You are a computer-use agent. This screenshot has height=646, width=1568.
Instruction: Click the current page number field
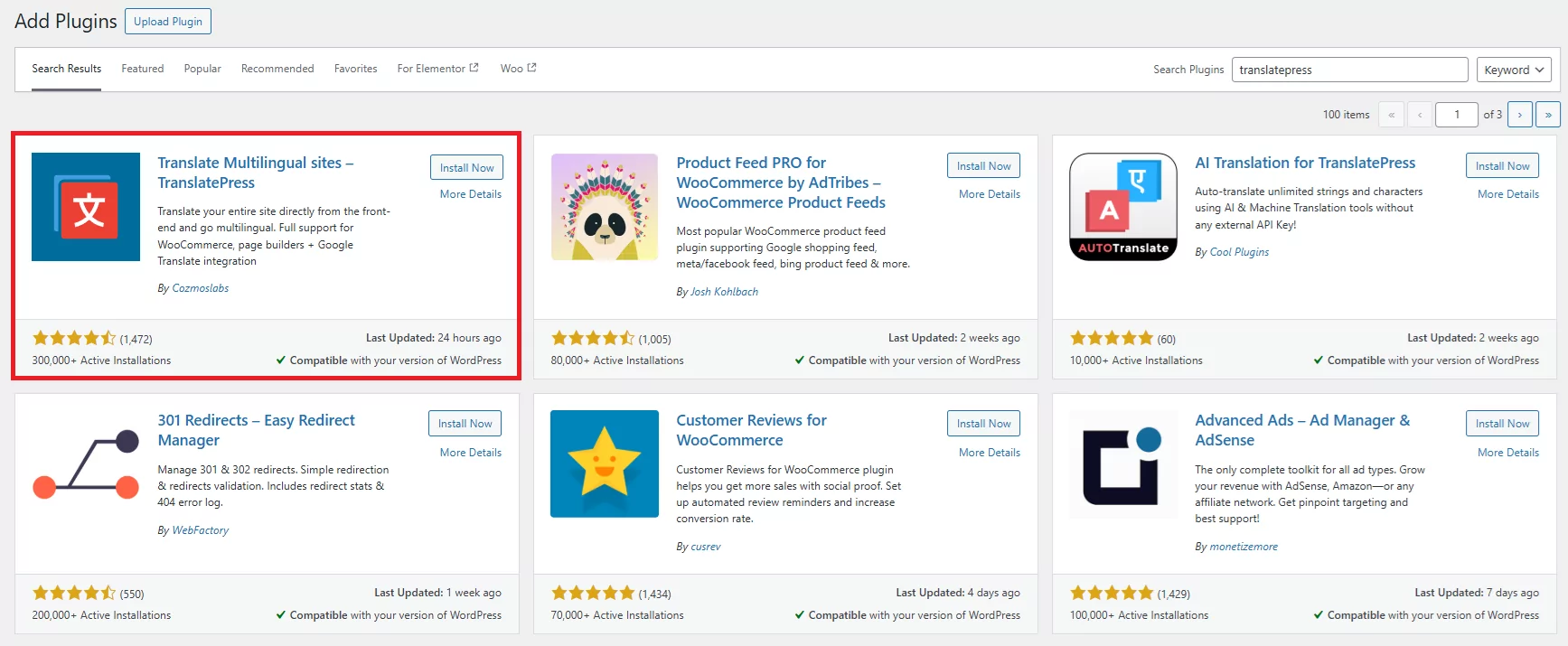pyautogui.click(x=1456, y=115)
